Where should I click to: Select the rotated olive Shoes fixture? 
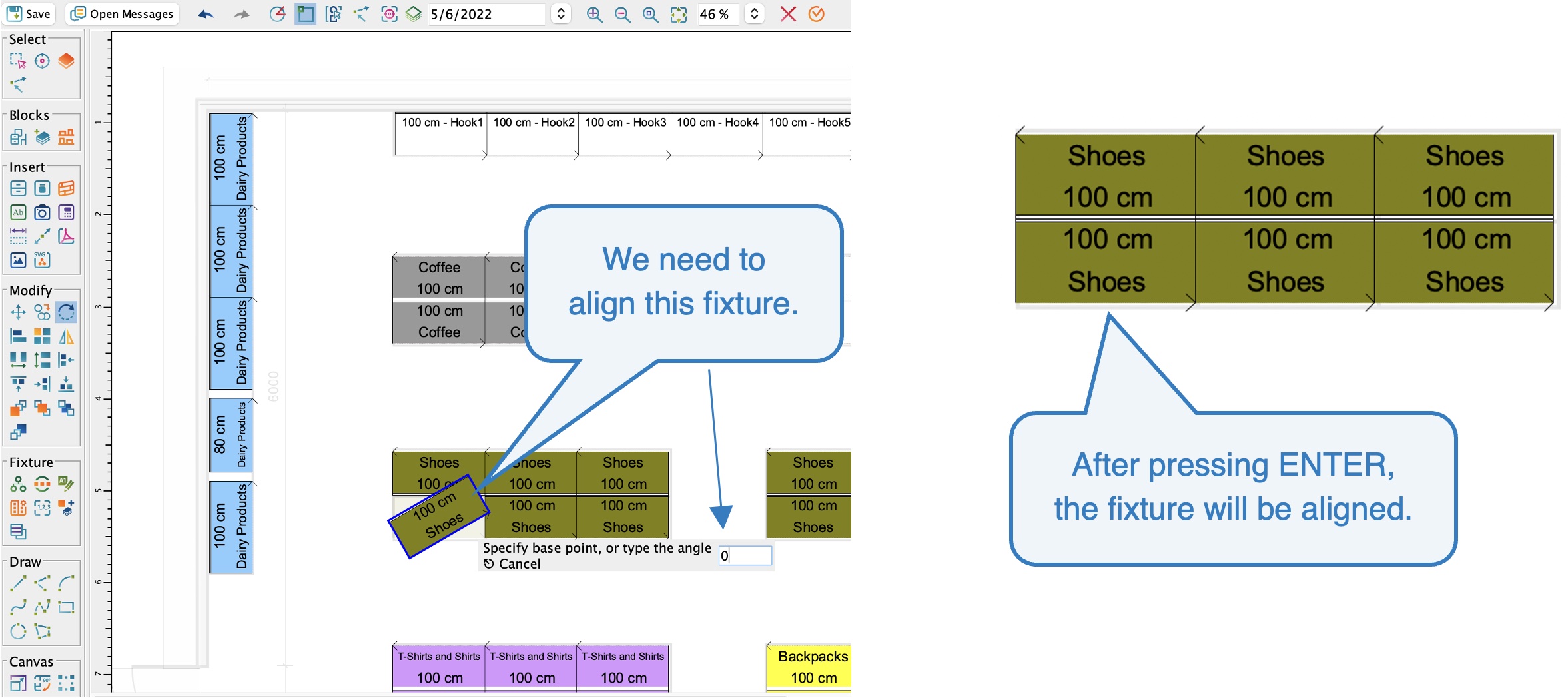tap(439, 516)
